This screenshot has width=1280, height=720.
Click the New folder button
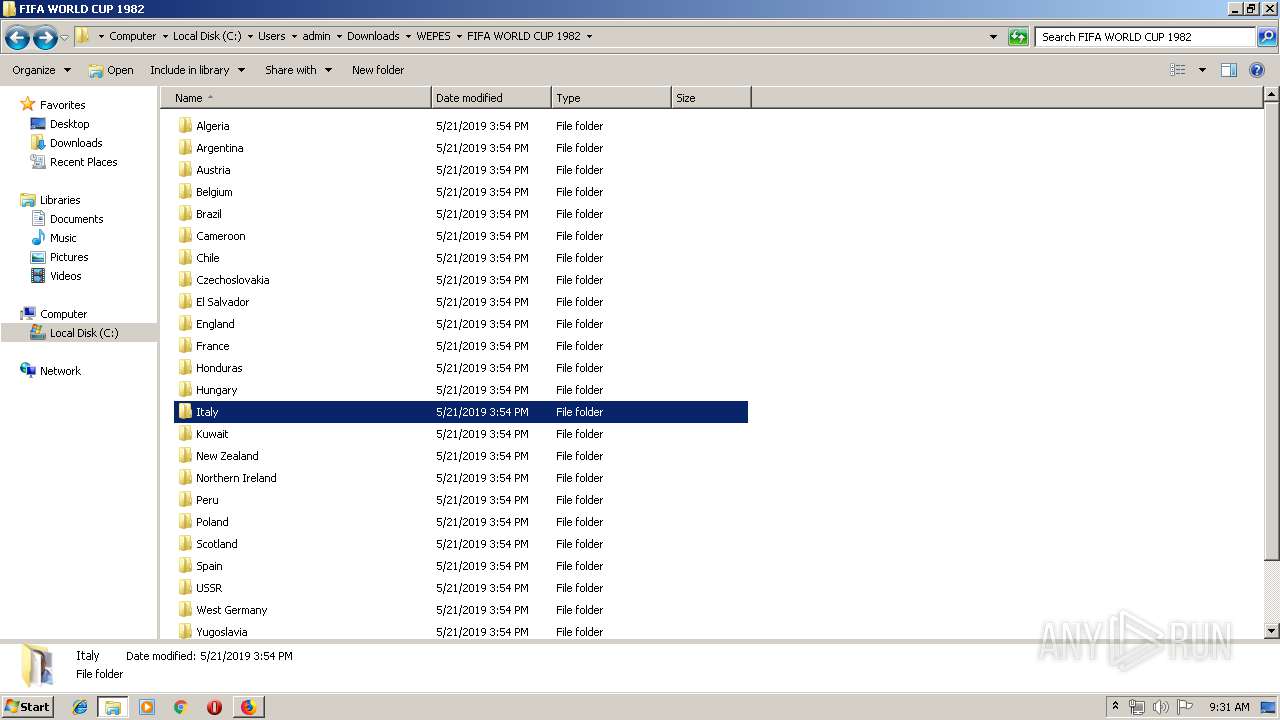click(x=378, y=70)
